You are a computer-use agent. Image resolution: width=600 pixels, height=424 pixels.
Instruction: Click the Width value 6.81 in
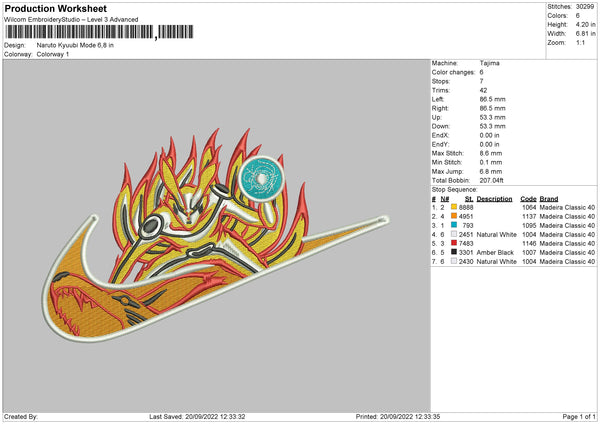(x=585, y=34)
